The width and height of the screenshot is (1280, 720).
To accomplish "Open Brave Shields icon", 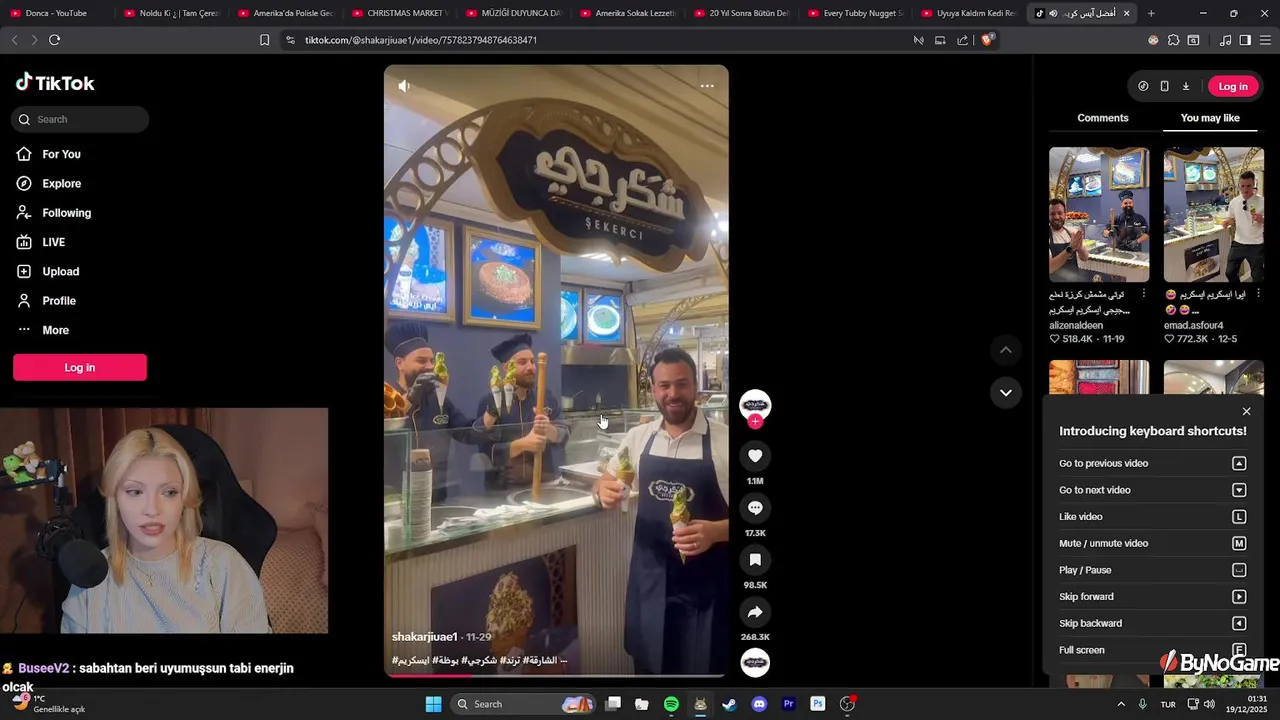I will (987, 40).
